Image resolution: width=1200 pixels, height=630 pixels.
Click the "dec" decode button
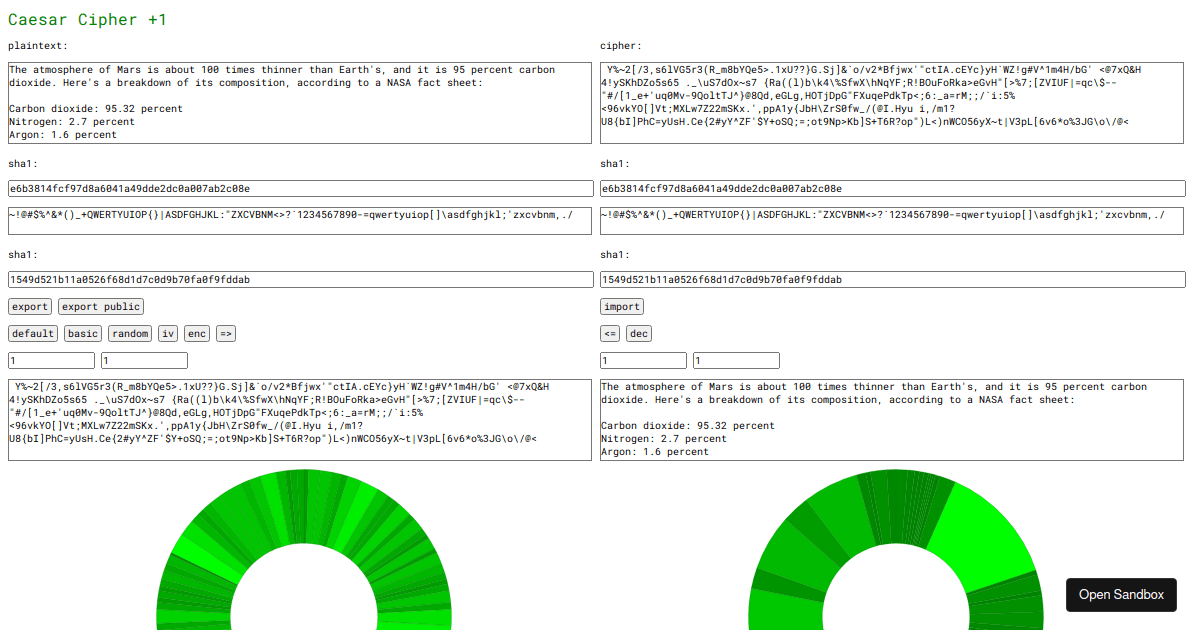pos(638,333)
